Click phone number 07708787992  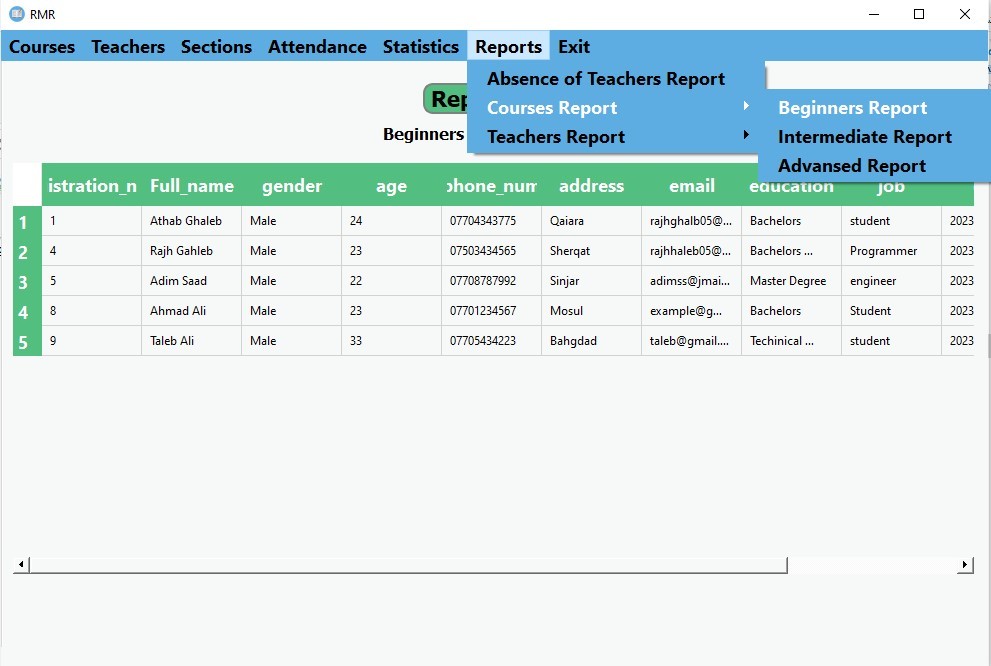coord(491,281)
